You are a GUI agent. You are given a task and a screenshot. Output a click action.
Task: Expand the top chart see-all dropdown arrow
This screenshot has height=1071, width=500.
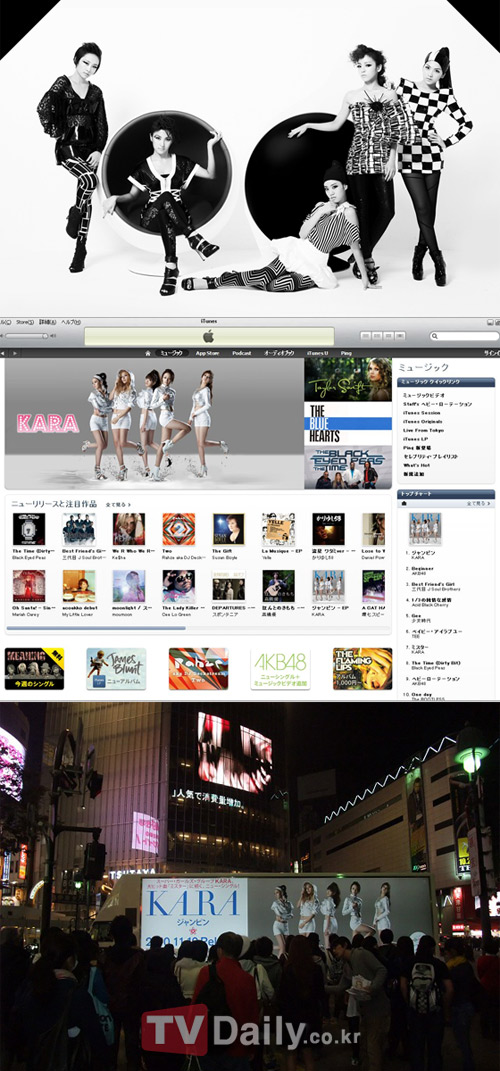489,503
